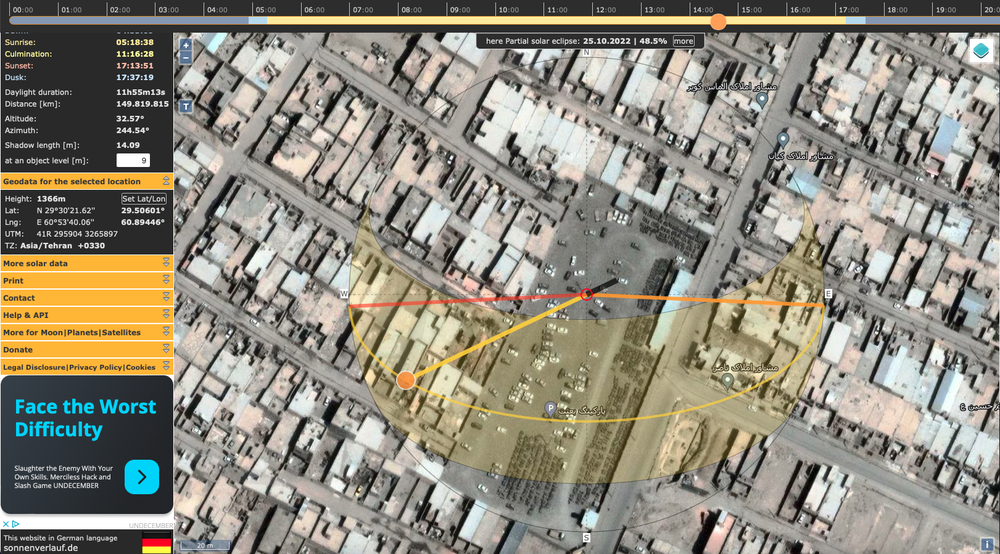Click the orange sun position marker on the arc
Screen dimensions: 1000x554
pos(406,381)
